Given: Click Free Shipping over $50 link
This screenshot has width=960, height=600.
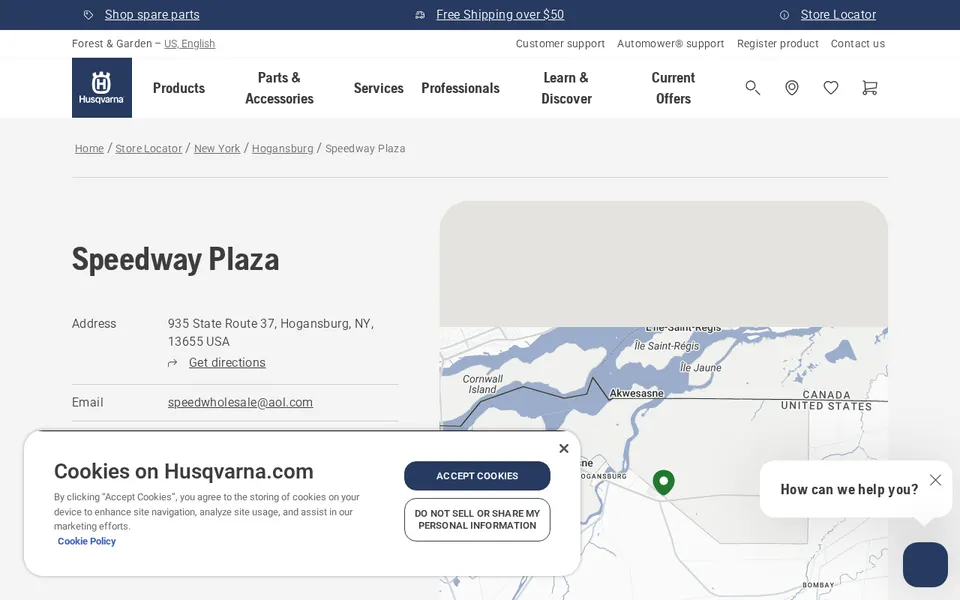Looking at the screenshot, I should point(500,15).
